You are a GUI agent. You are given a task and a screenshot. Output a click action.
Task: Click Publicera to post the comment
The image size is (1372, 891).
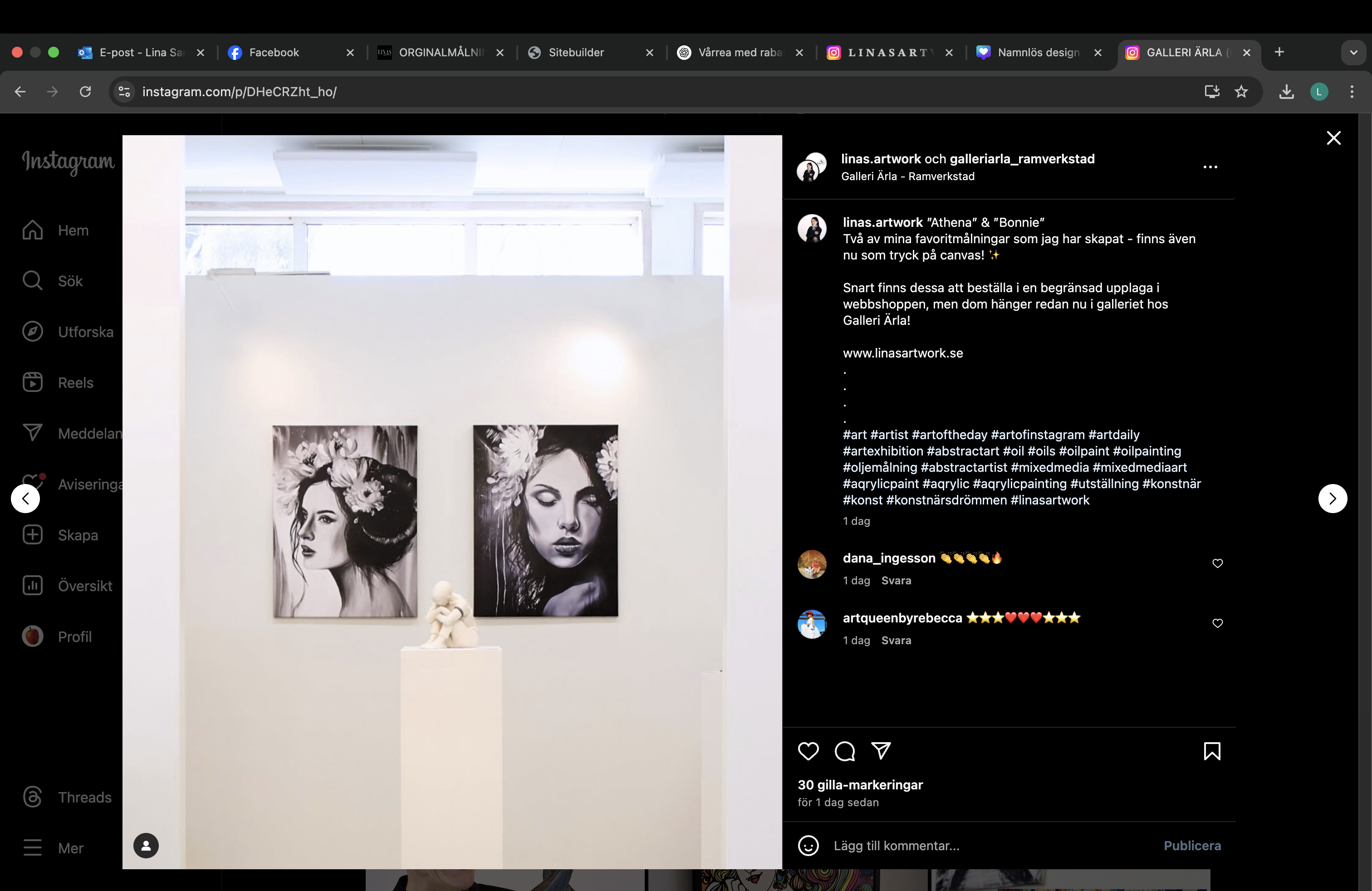pos(1191,846)
